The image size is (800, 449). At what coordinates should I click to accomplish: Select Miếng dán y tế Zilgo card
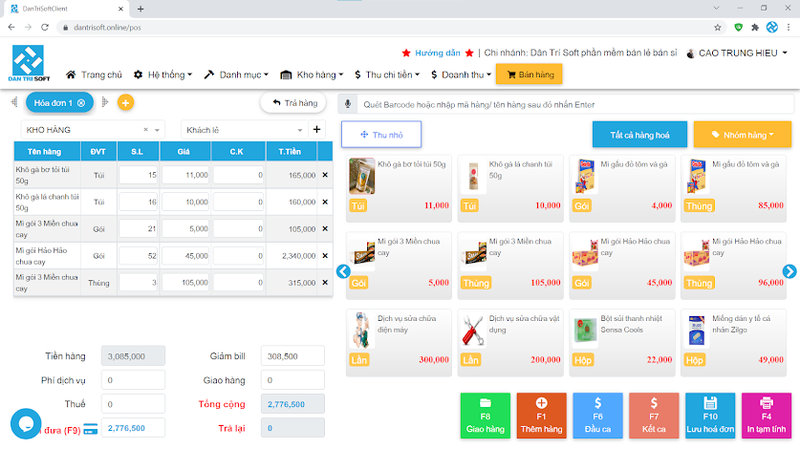(x=734, y=342)
